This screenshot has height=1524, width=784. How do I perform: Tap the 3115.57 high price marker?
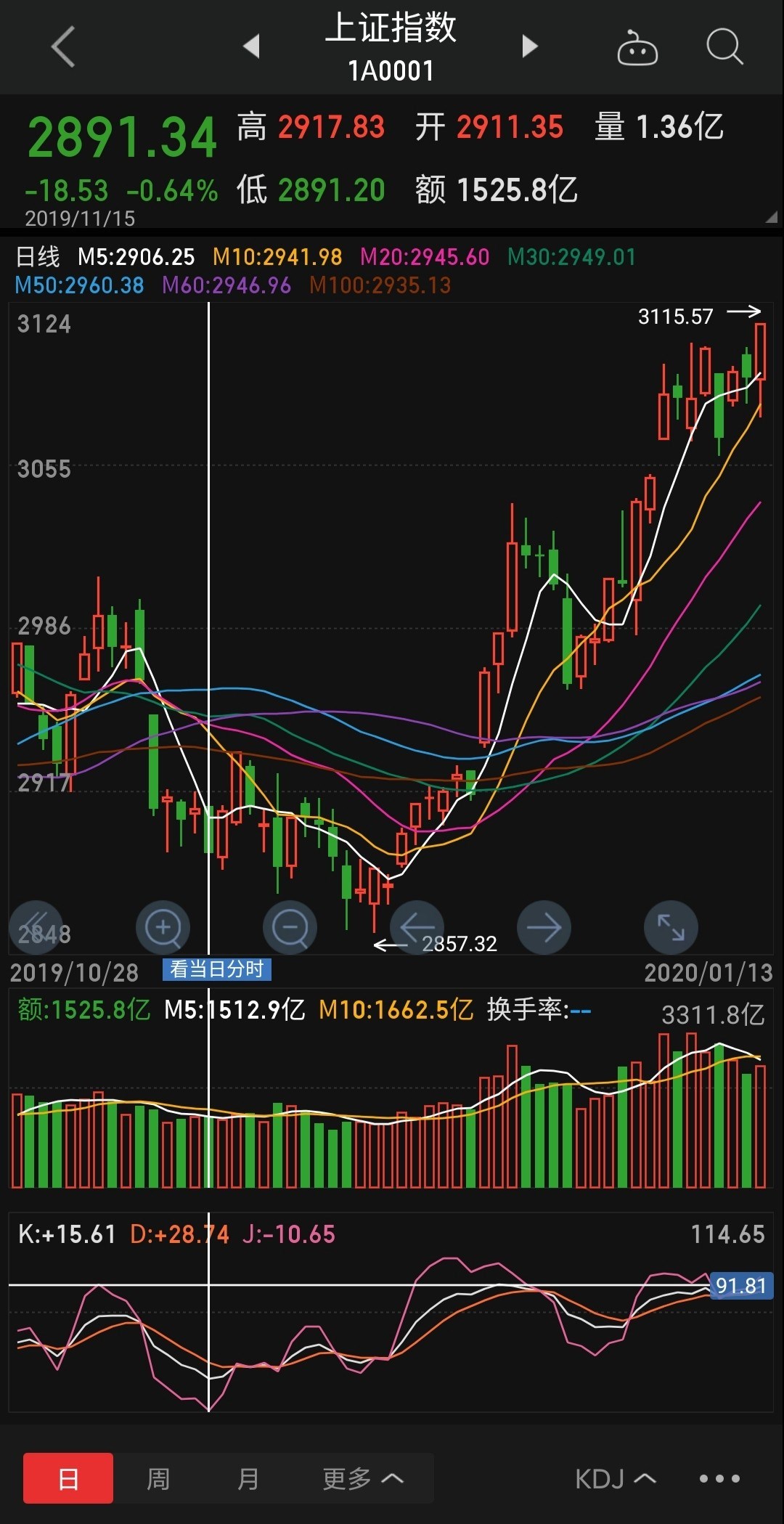675,316
